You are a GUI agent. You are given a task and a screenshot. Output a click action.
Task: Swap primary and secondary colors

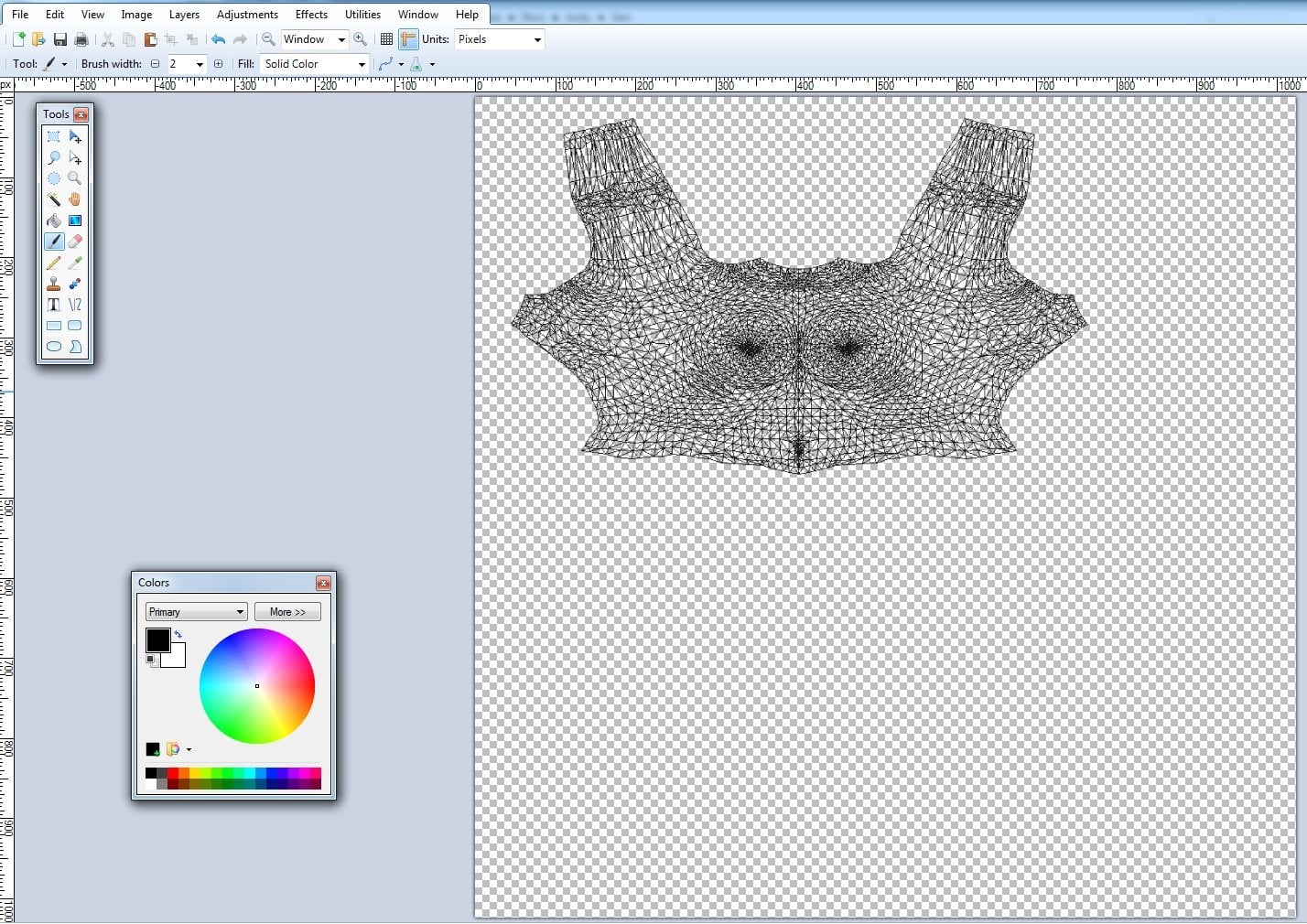178,634
